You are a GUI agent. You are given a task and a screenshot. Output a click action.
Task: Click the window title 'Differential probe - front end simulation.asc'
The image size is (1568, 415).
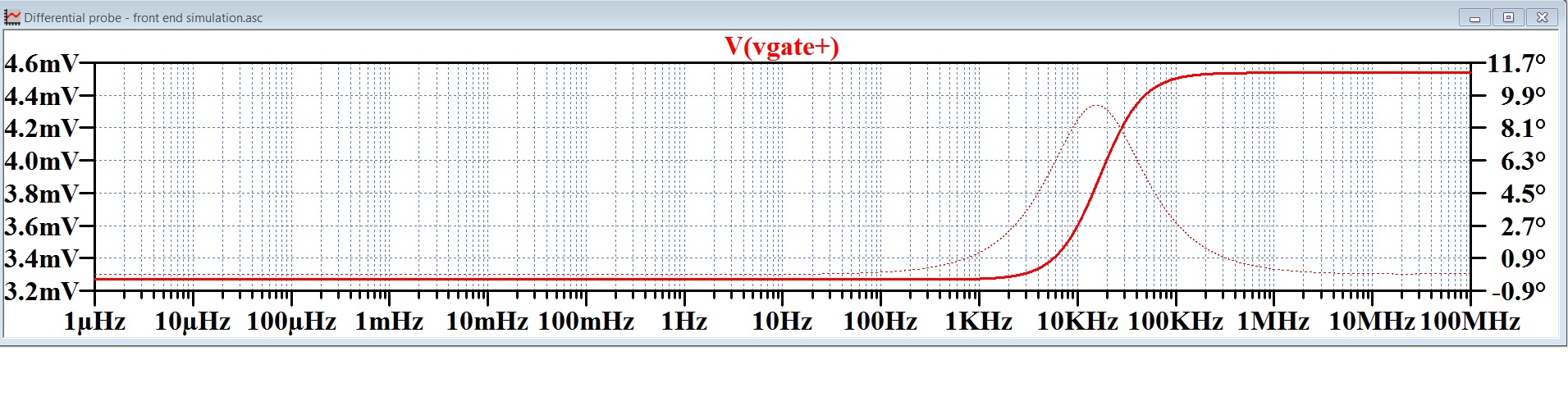[144, 17]
